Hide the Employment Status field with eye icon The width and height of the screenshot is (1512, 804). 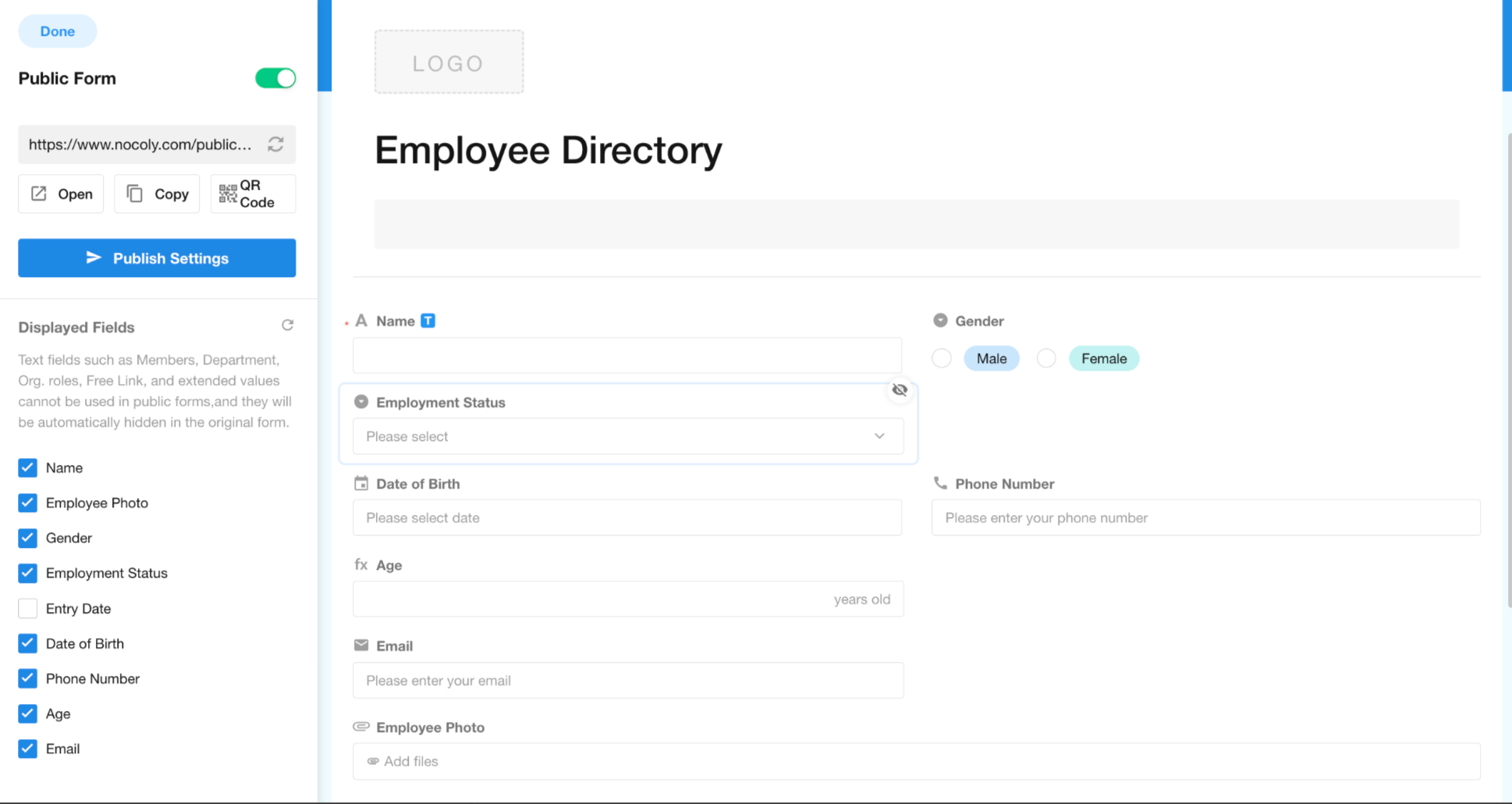[x=900, y=390]
